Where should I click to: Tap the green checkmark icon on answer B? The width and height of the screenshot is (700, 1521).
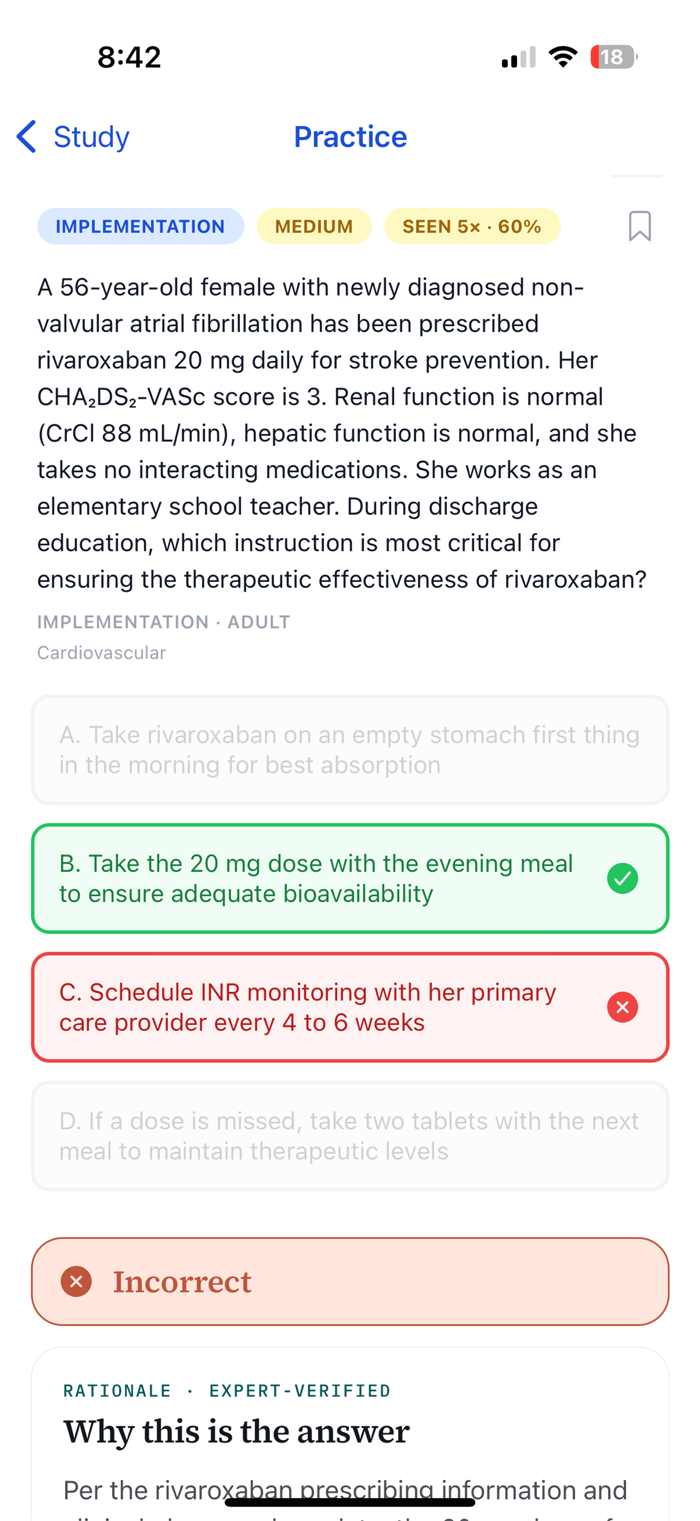pyautogui.click(x=622, y=878)
